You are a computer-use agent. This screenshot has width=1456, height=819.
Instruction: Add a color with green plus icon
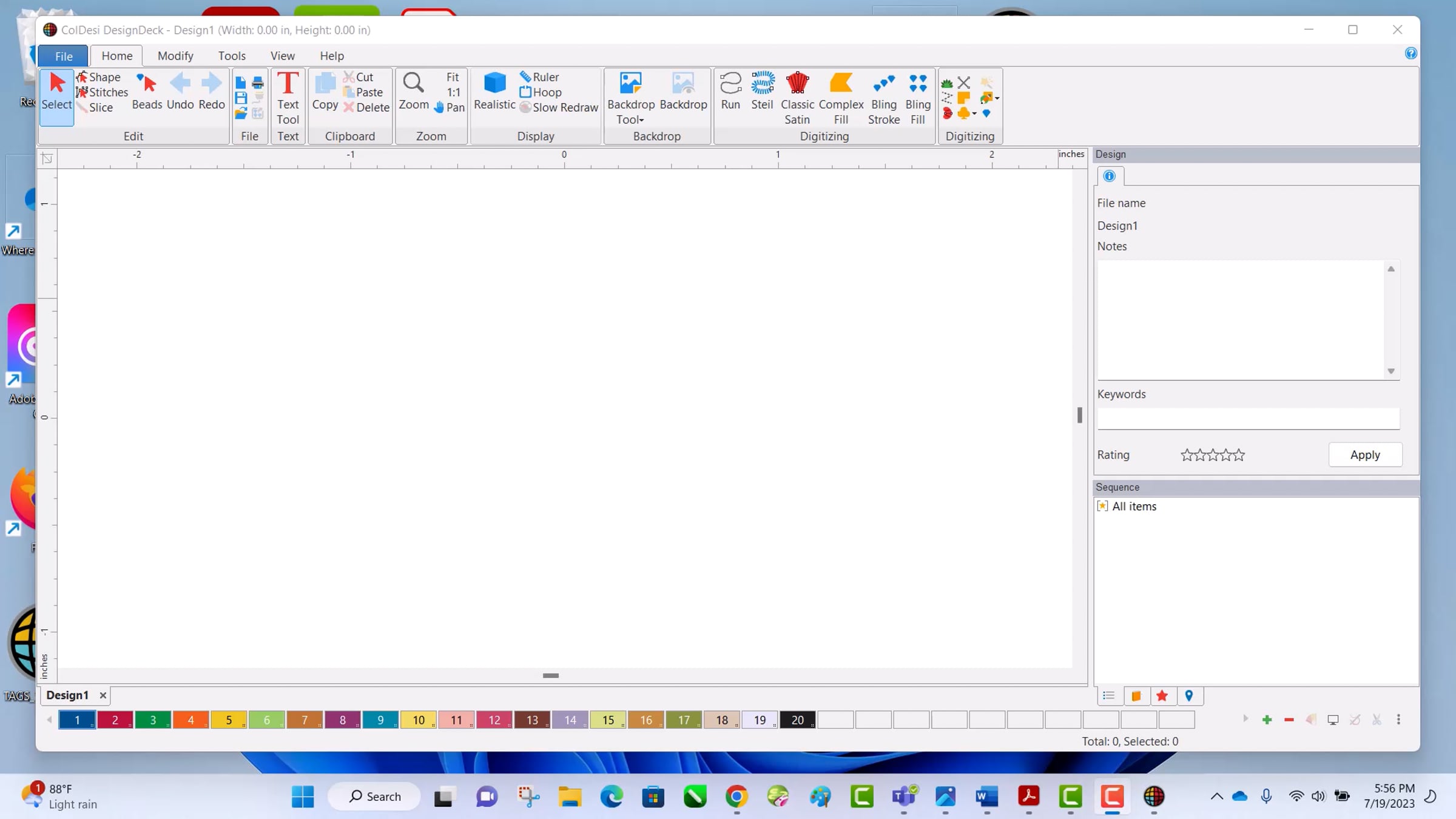click(x=1267, y=720)
